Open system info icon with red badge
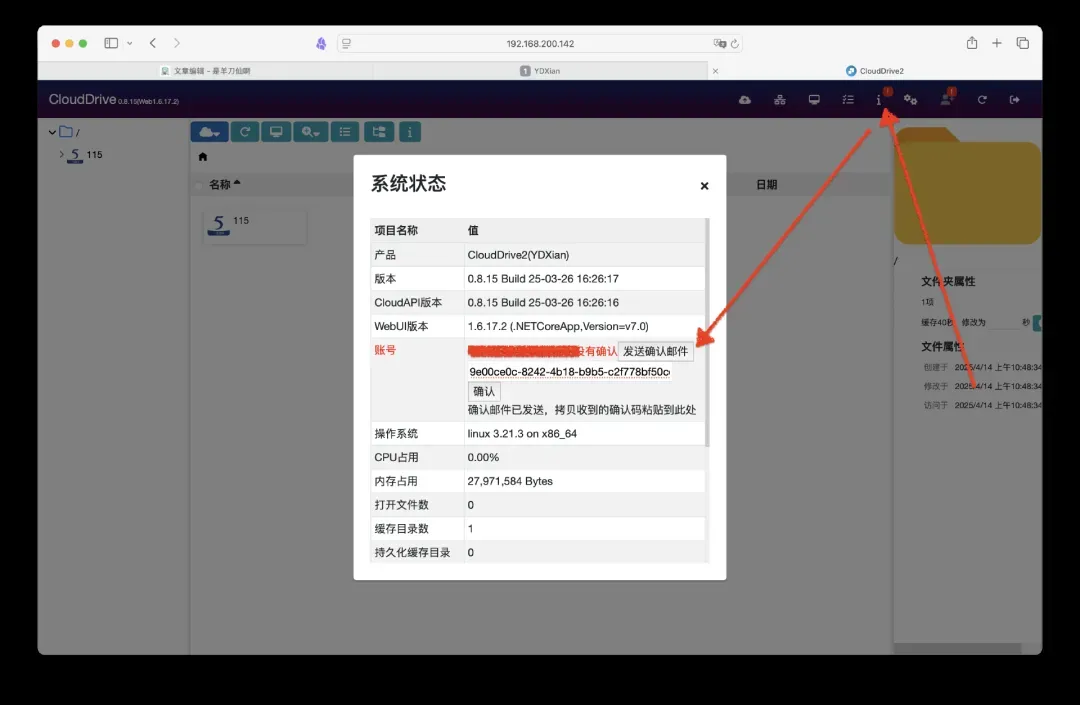The image size is (1080, 705). pyautogui.click(x=879, y=100)
